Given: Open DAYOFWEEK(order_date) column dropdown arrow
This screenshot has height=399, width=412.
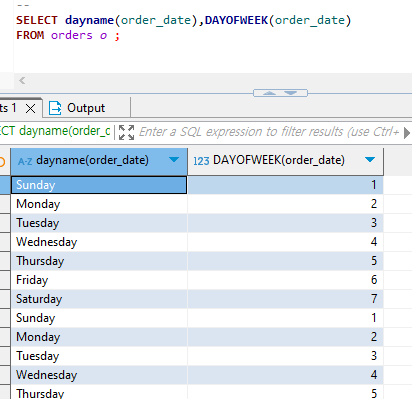Looking at the screenshot, I should click(370, 160).
